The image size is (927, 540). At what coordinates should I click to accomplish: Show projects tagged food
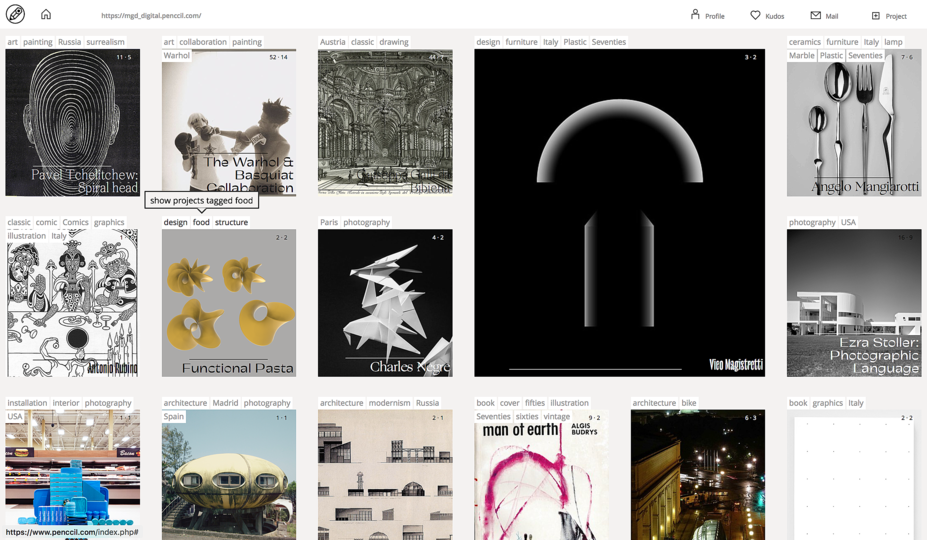[x=201, y=222]
